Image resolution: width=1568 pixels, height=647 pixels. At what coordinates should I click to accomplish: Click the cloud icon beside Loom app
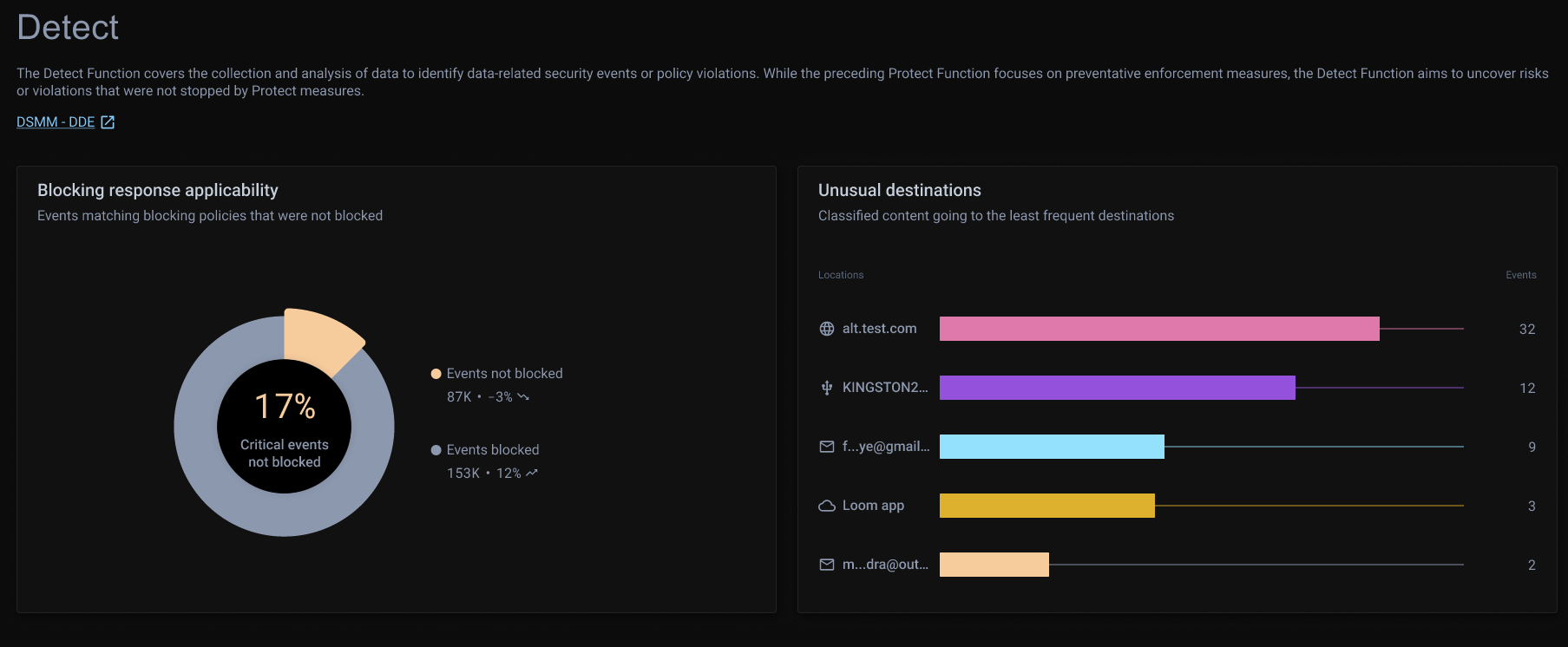point(827,506)
